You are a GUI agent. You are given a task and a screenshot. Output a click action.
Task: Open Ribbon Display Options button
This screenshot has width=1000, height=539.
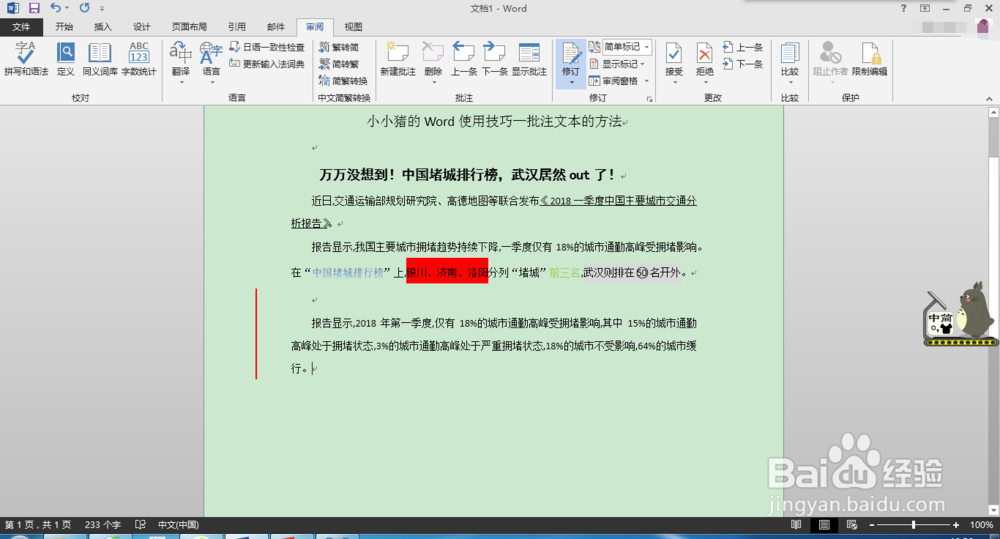(x=925, y=8)
